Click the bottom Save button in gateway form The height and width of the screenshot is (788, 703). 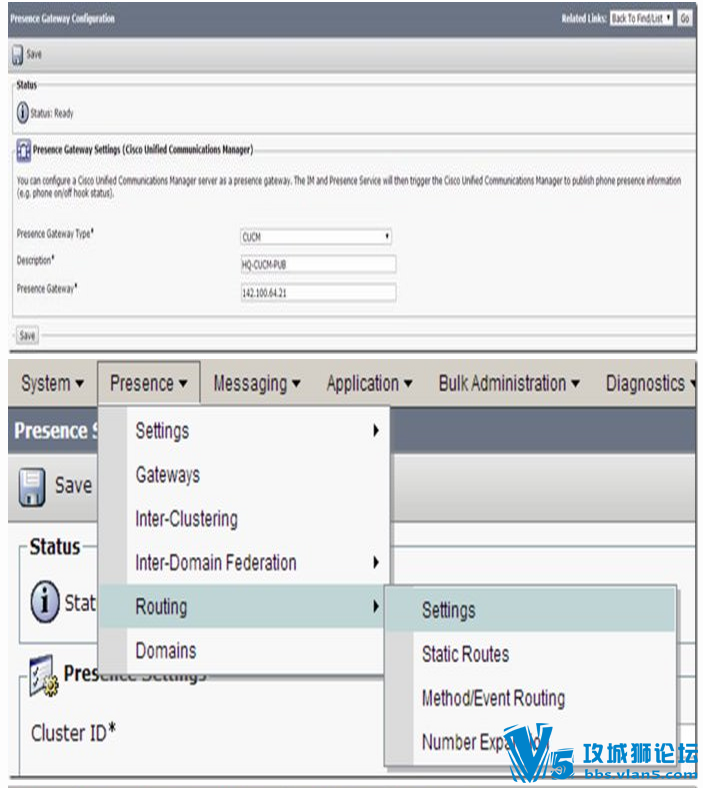click(x=27, y=335)
